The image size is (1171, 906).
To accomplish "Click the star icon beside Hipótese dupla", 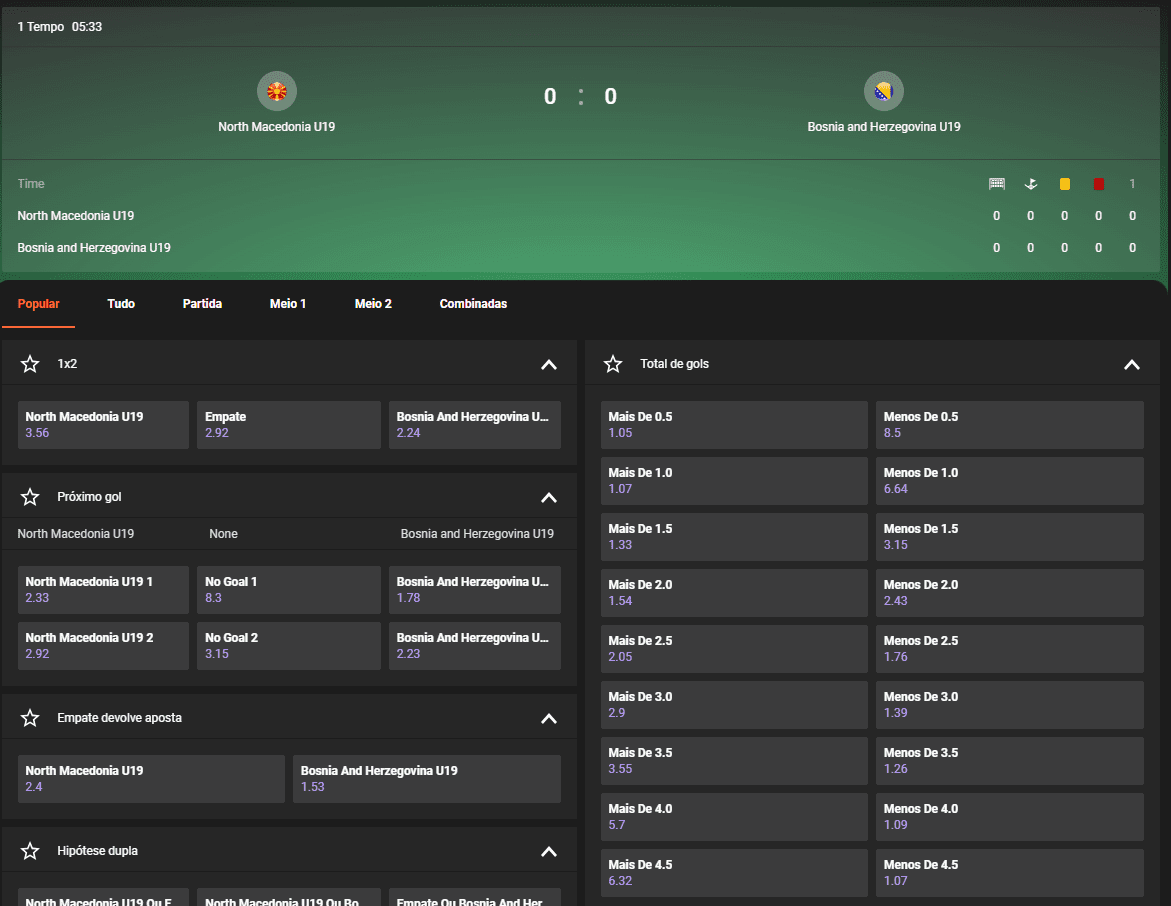I will pyautogui.click(x=29, y=851).
